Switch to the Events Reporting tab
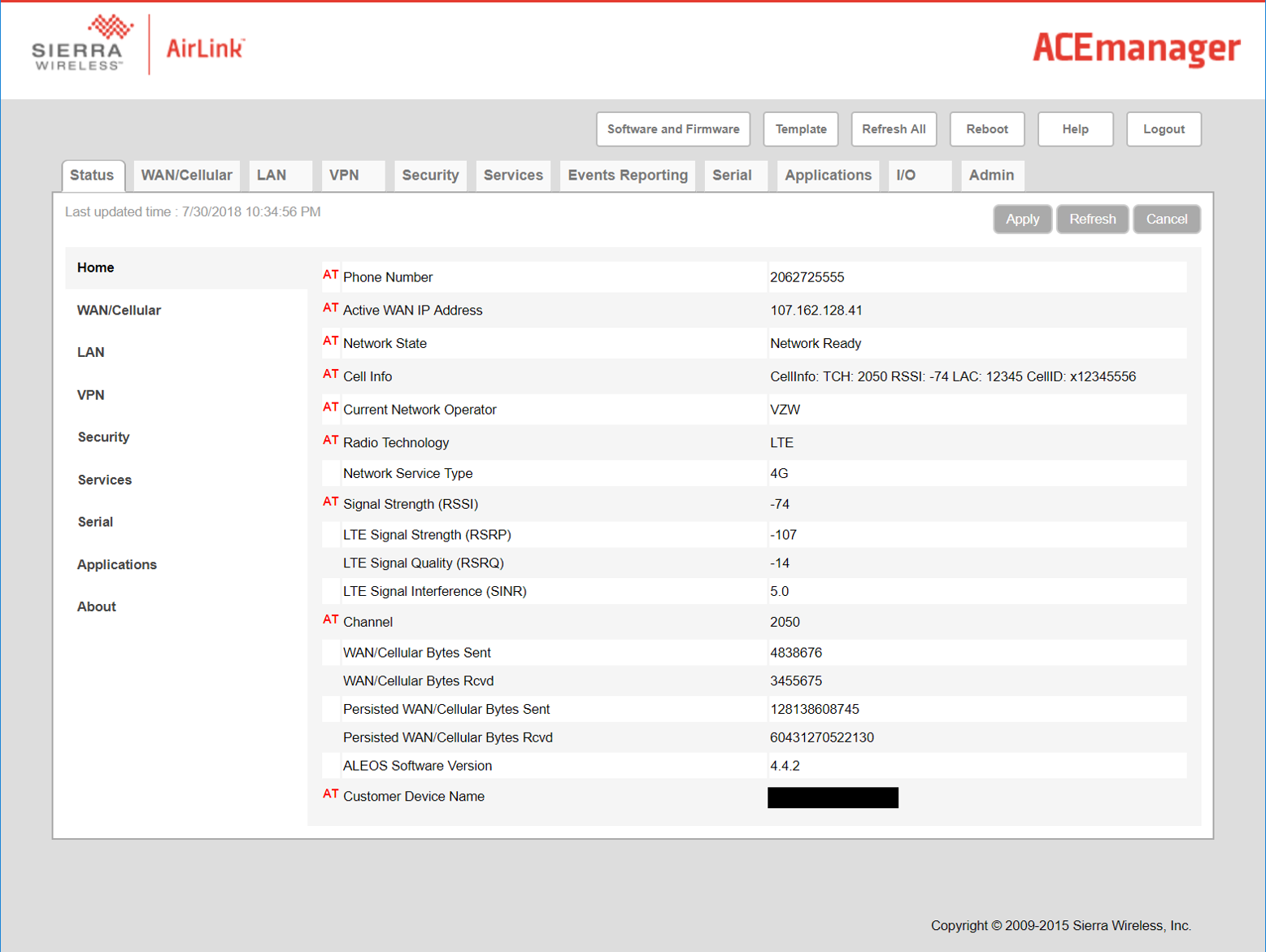The height and width of the screenshot is (952, 1266). [627, 176]
